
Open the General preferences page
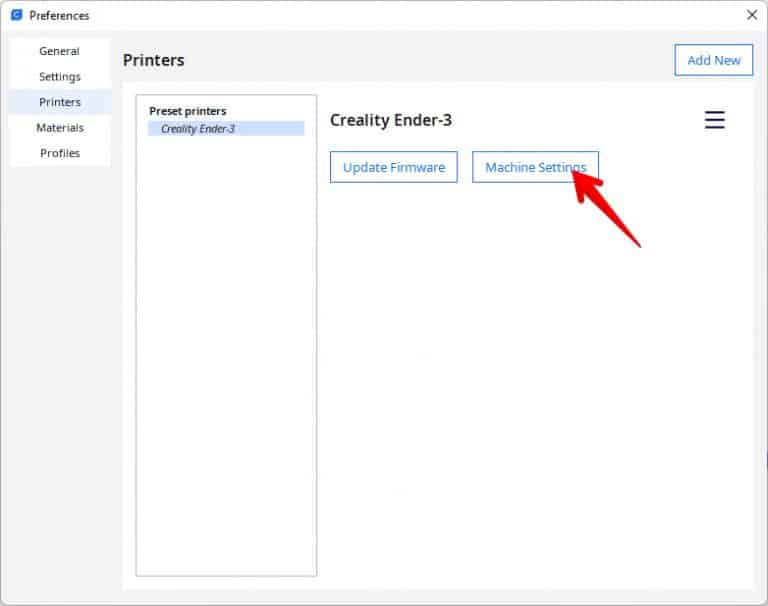60,51
